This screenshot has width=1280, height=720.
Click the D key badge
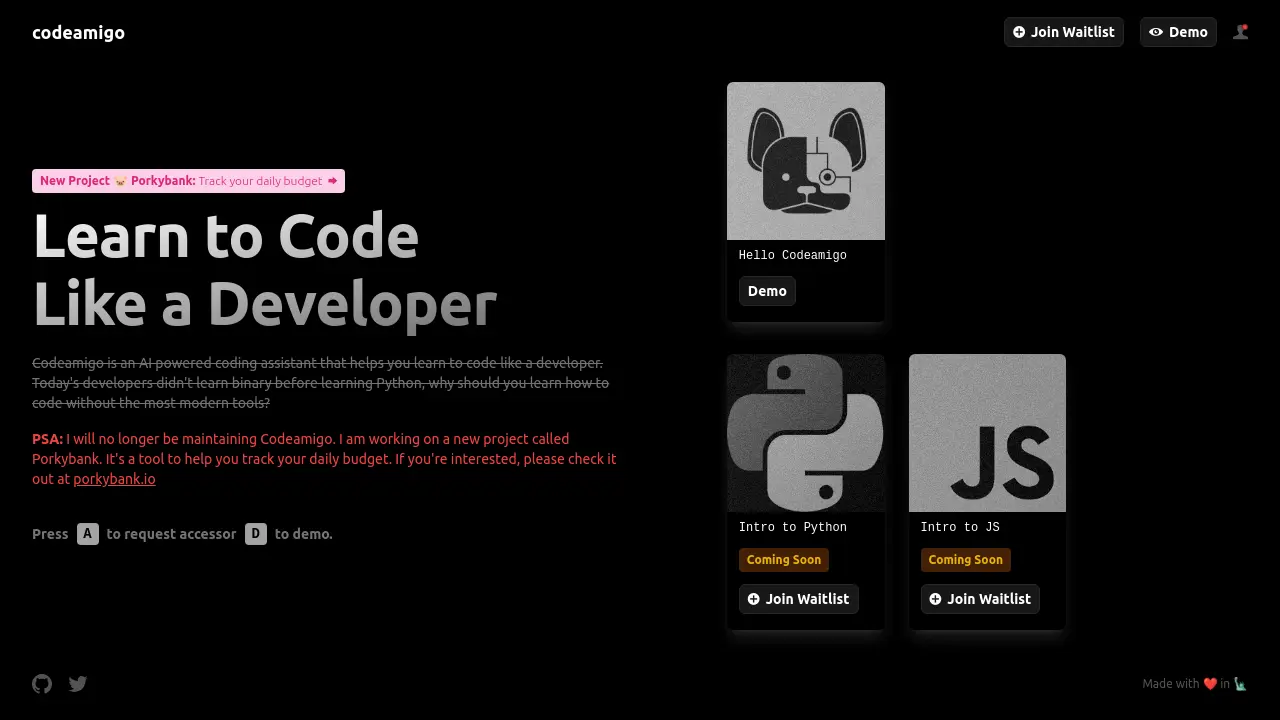click(256, 534)
